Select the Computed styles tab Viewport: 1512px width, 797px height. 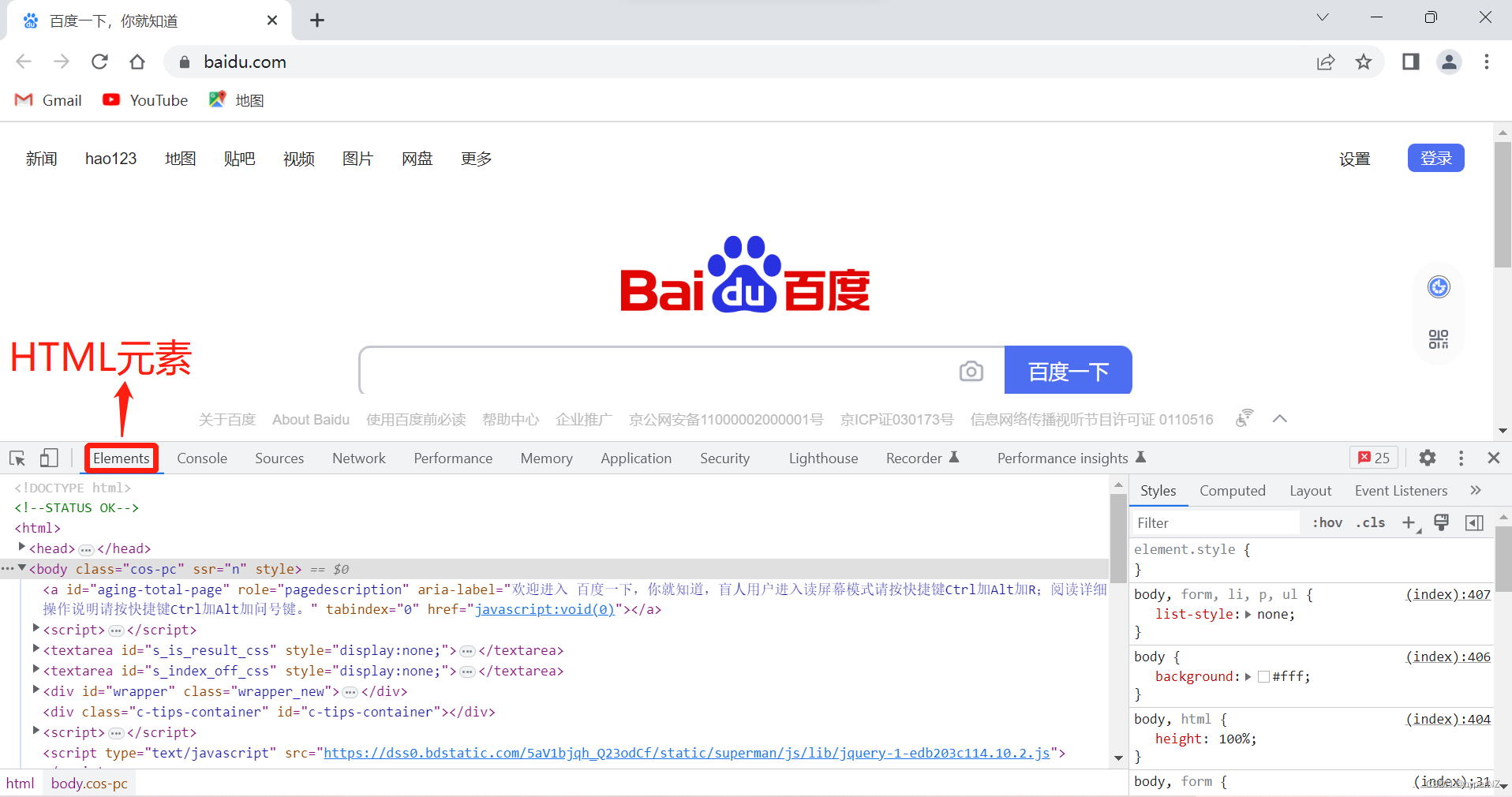coord(1233,491)
